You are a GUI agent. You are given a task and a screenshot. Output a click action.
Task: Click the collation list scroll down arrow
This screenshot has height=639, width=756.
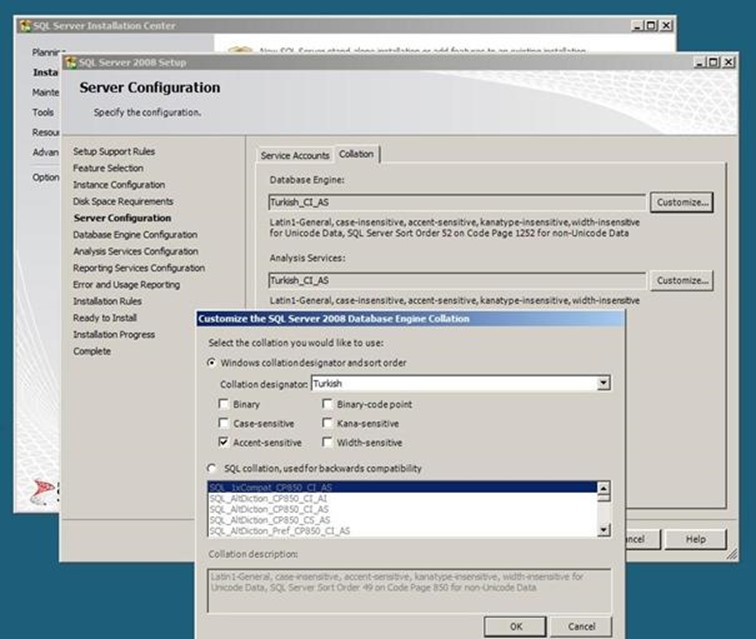point(604,530)
